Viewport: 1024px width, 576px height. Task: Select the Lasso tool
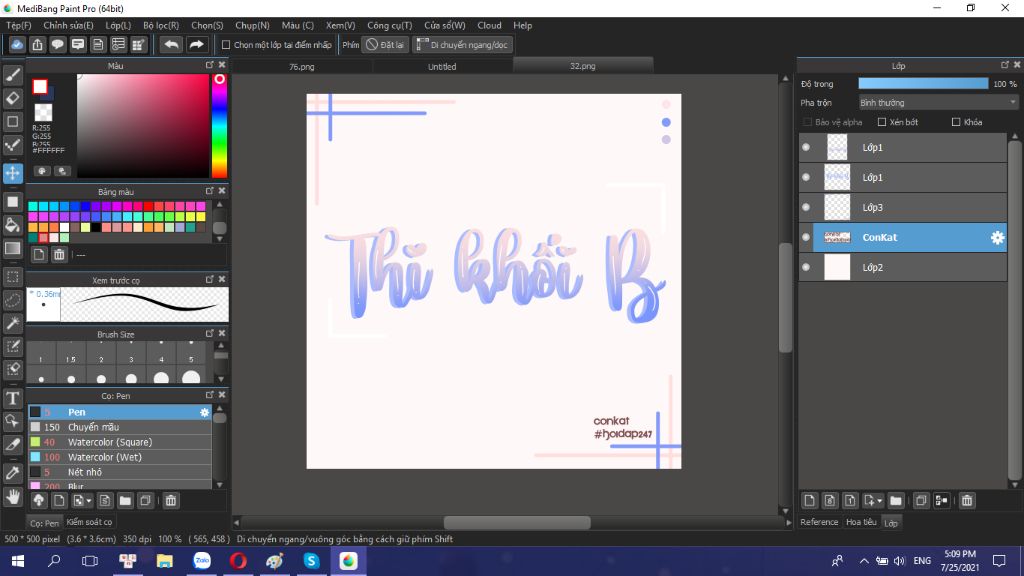[12, 300]
